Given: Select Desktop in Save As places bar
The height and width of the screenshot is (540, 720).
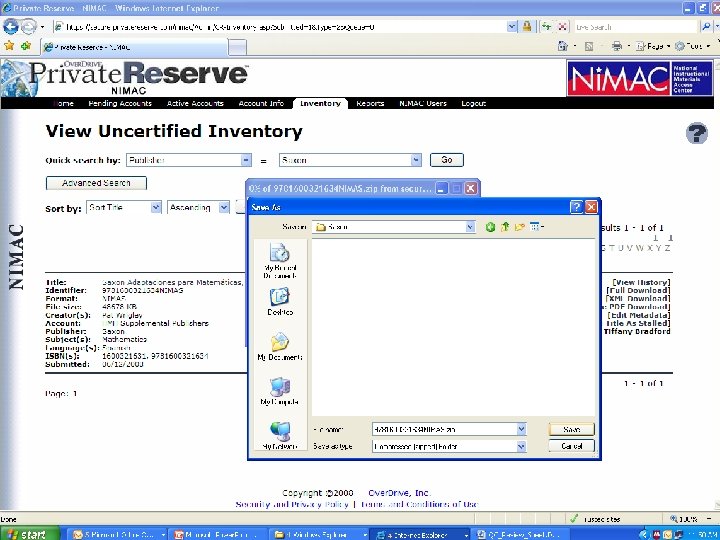Looking at the screenshot, I should tap(280, 302).
